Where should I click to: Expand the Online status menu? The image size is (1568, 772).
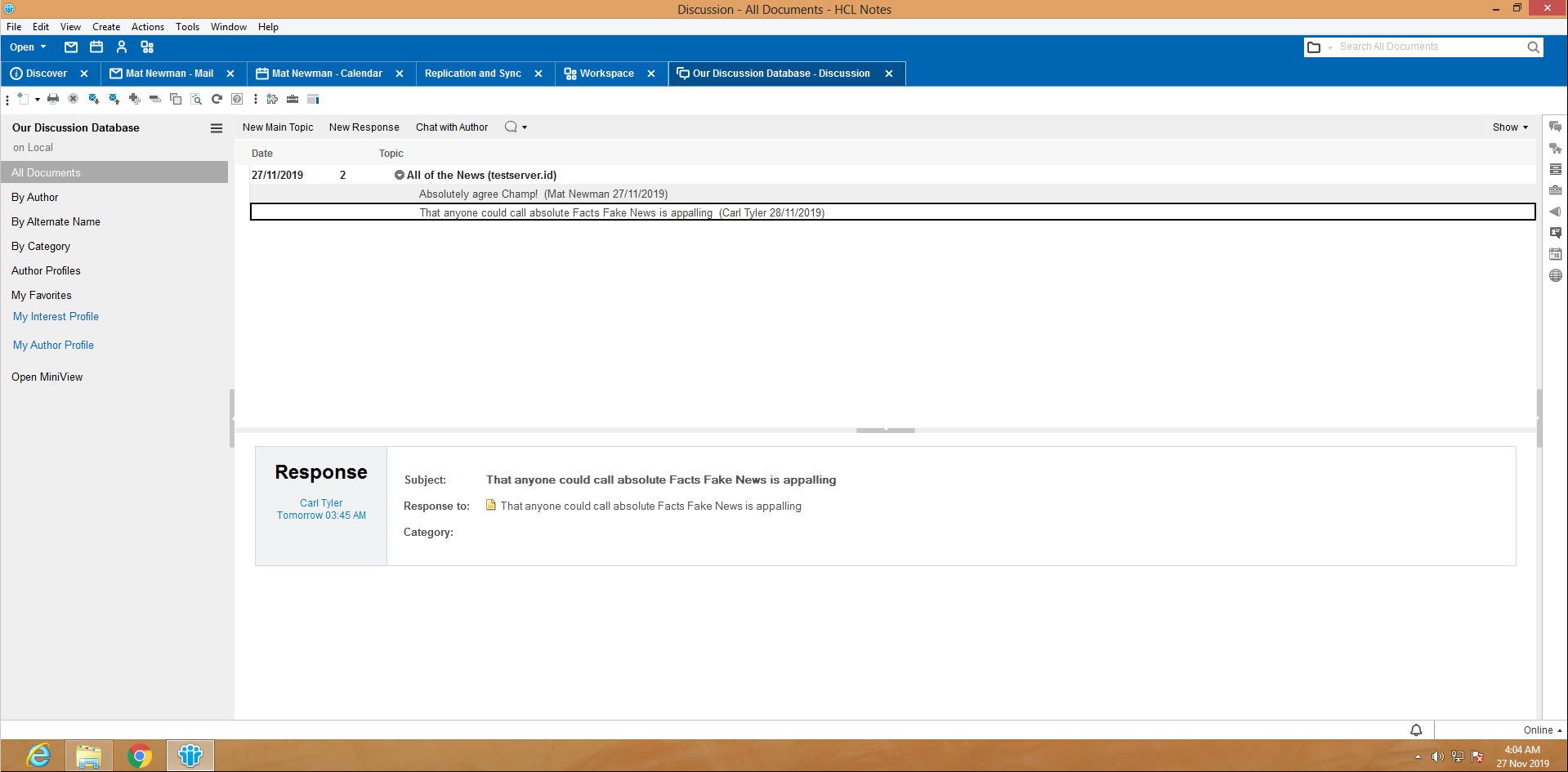(1542, 730)
